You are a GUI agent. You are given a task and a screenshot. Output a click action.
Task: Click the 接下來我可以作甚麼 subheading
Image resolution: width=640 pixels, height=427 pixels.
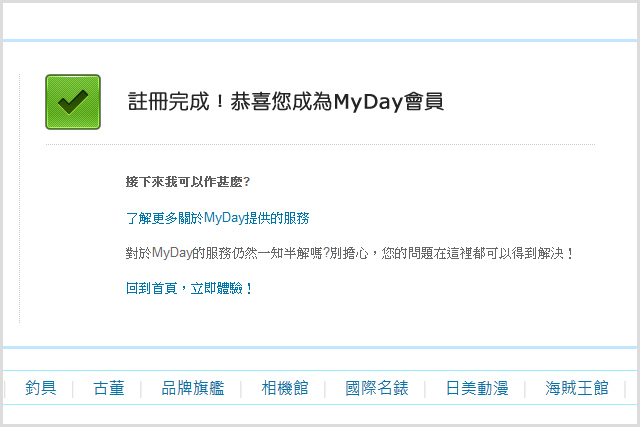coord(187,182)
